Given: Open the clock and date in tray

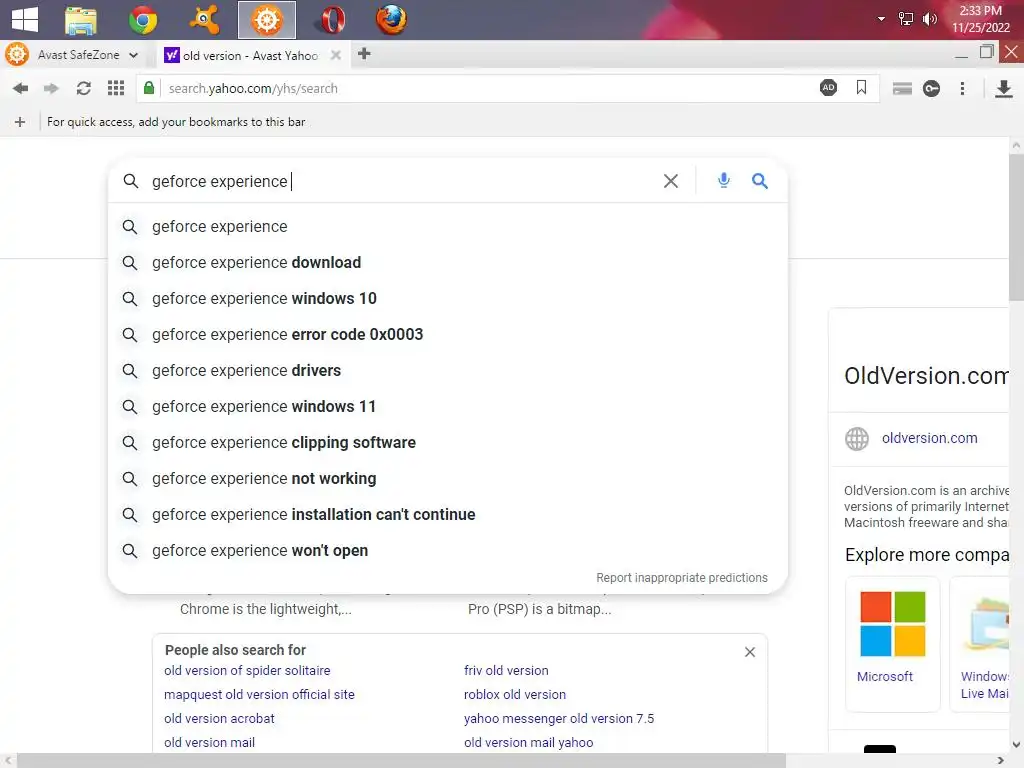Looking at the screenshot, I should 980,19.
